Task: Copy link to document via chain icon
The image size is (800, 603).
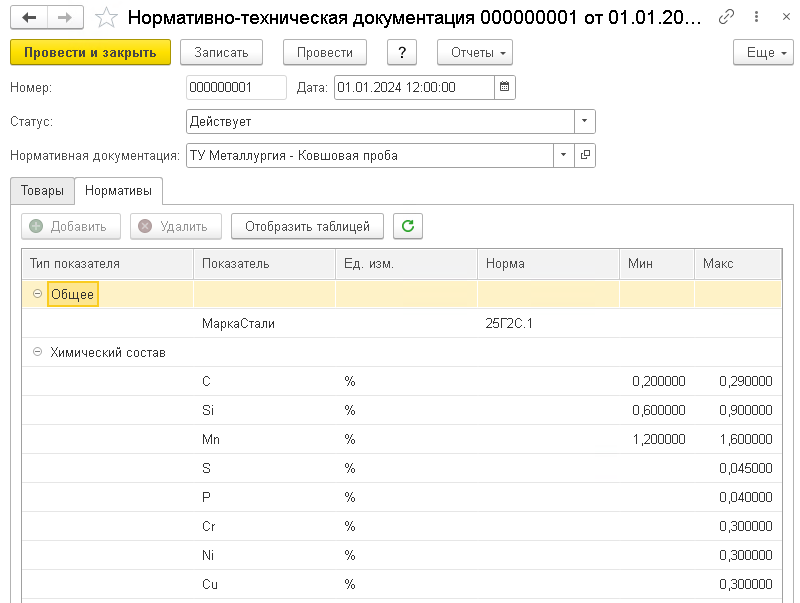Action: pos(727,18)
